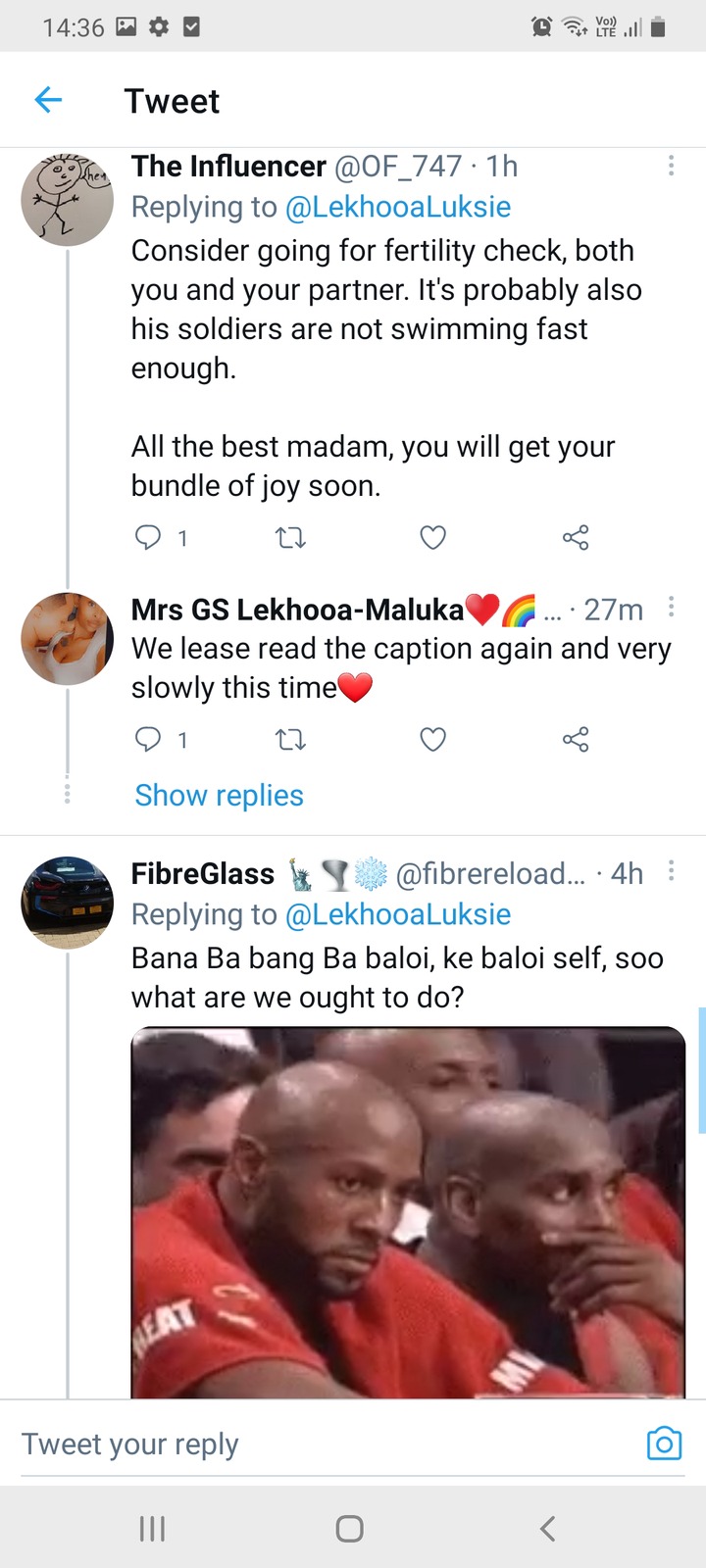Retweet Mrs GS Lekhooa-Maluka's tweet
The width and height of the screenshot is (706, 1568).
(x=290, y=739)
